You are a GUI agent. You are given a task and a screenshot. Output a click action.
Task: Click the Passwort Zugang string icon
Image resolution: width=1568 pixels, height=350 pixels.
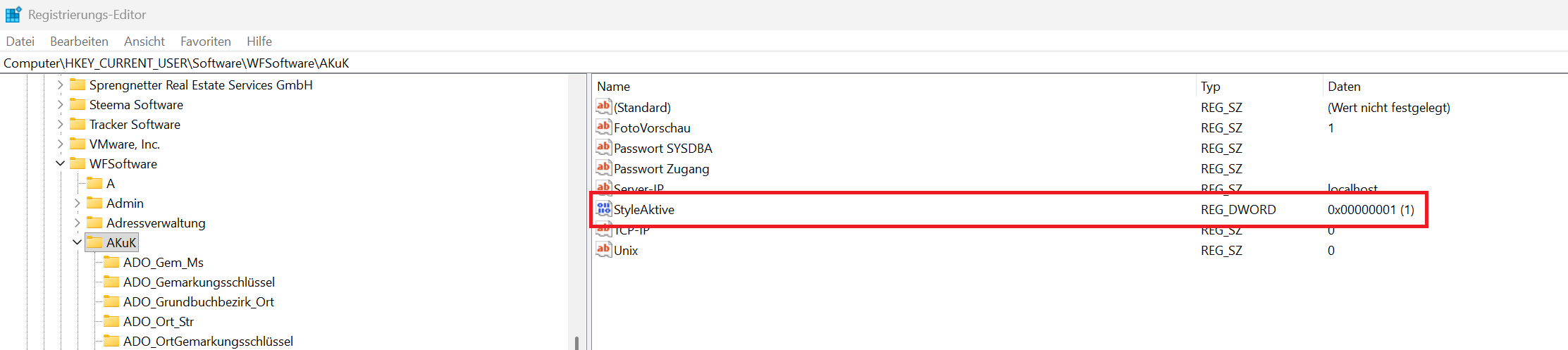click(x=603, y=168)
